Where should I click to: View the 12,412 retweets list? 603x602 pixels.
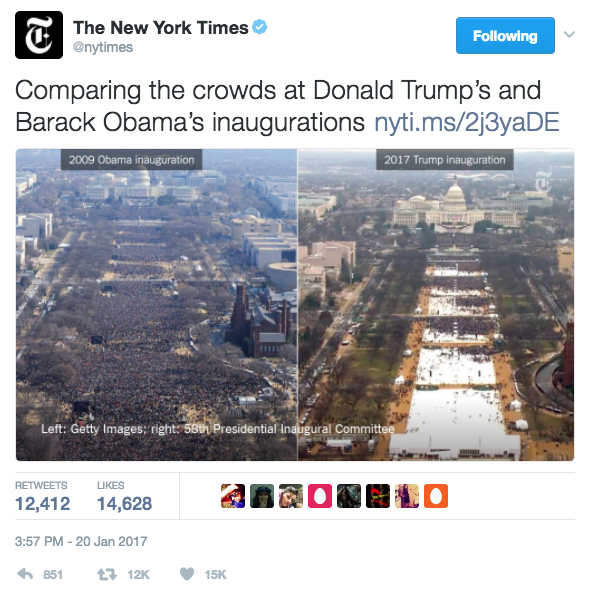coord(42,496)
